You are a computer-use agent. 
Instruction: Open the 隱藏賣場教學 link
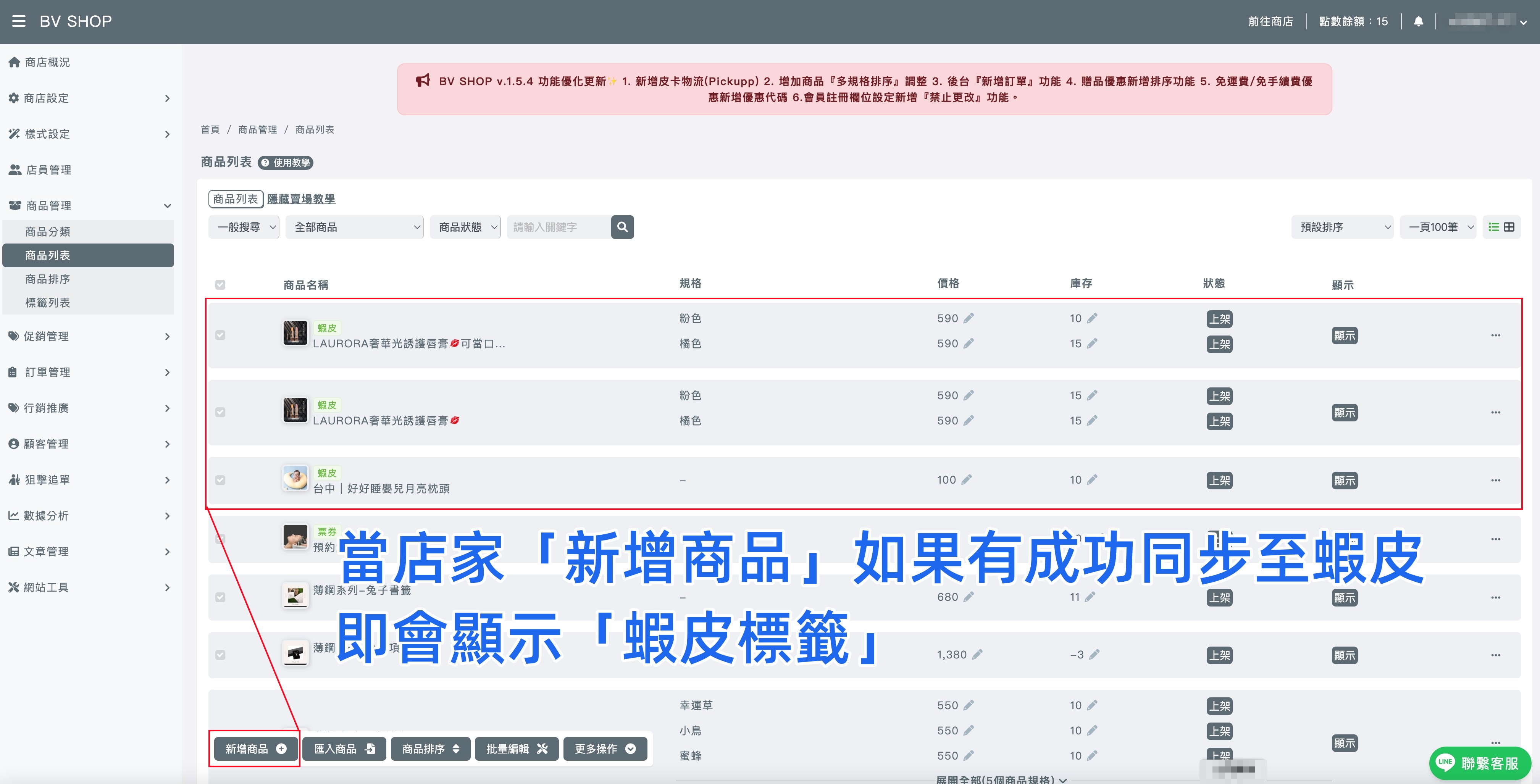[301, 199]
